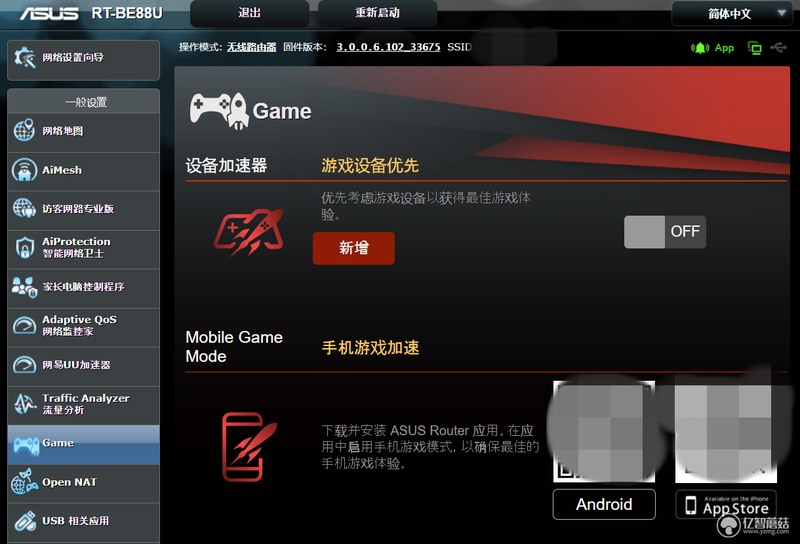Click the 访客网路专业版 globe icon
The height and width of the screenshot is (544, 800).
(x=24, y=208)
